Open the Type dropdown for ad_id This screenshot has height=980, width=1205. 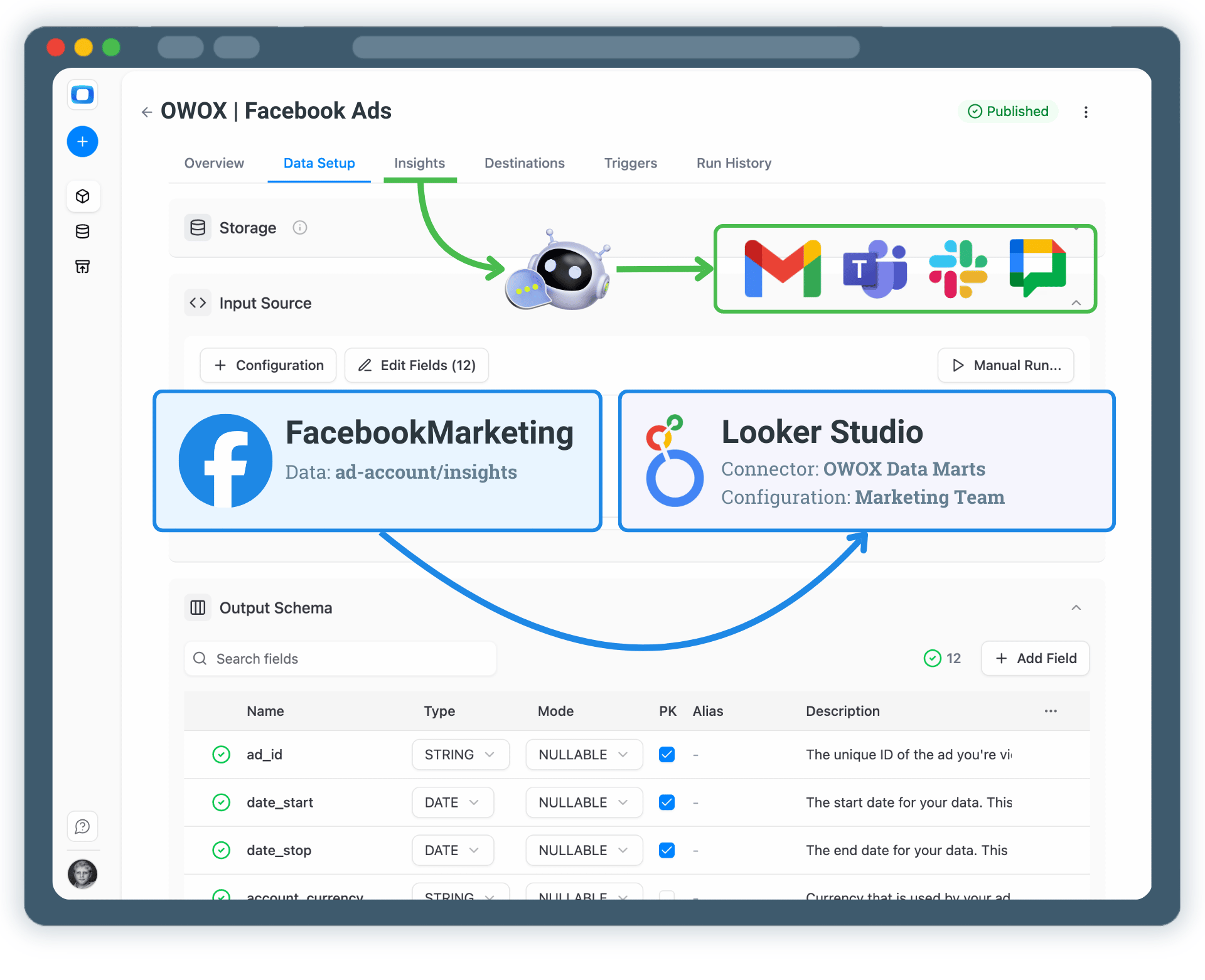coord(460,754)
